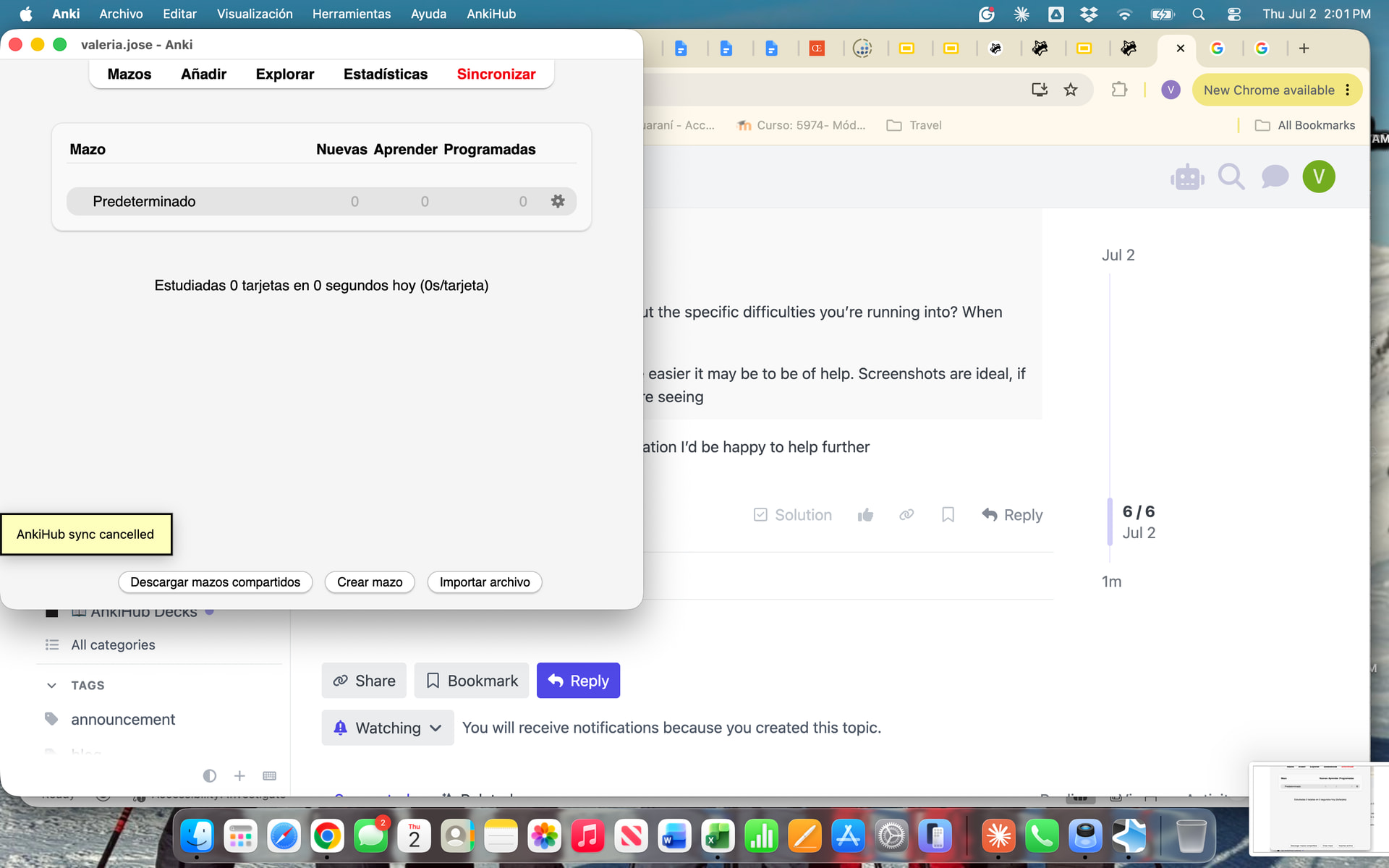Open the AnkiHub menu

coord(491,14)
